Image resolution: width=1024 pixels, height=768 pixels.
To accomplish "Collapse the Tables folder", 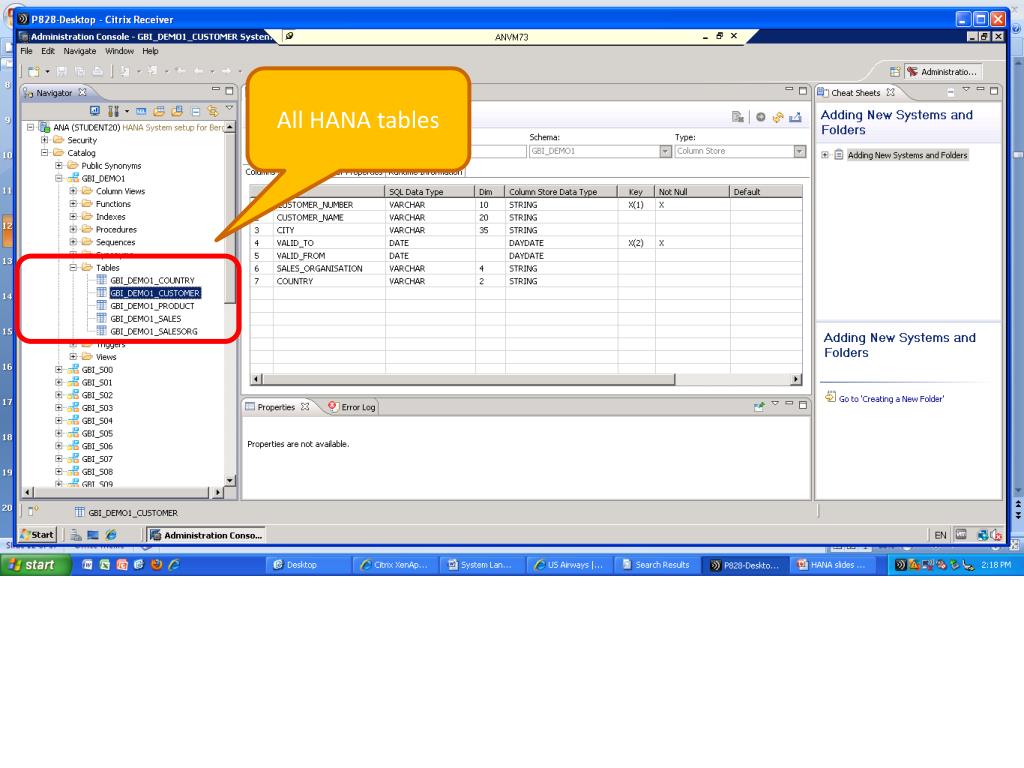I will point(73,267).
